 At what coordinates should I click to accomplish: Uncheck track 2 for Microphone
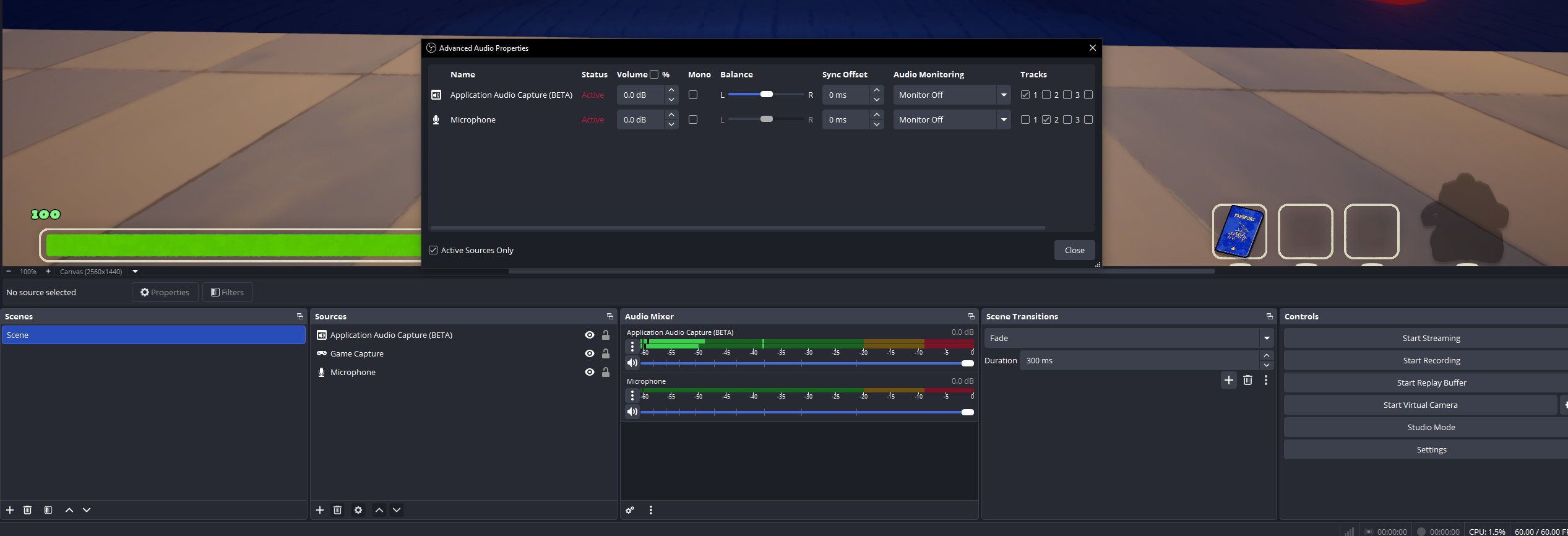coord(1046,119)
